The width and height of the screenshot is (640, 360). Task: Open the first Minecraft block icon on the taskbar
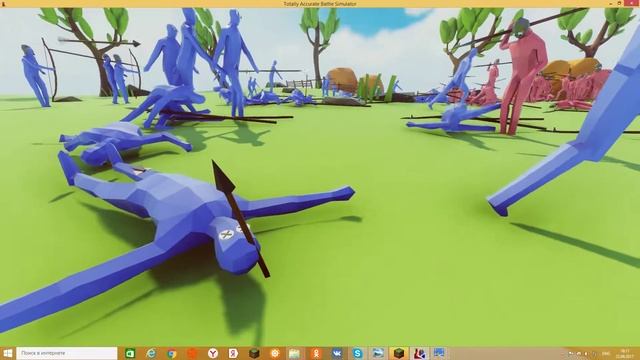(x=254, y=353)
